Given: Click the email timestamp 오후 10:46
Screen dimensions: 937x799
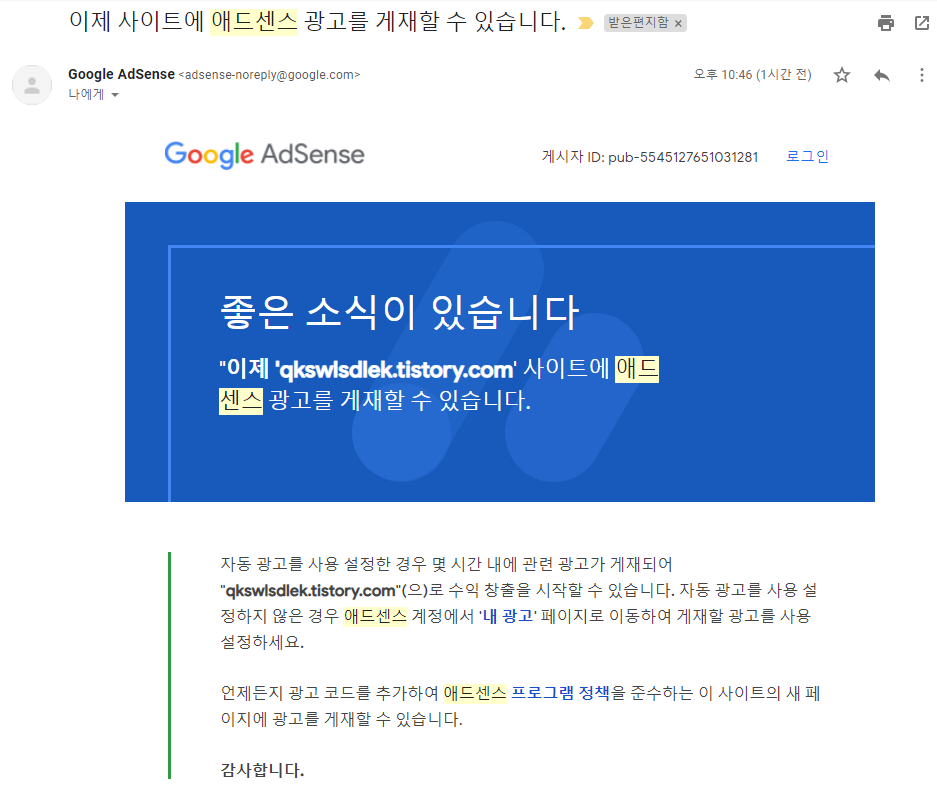Looking at the screenshot, I should click(752, 75).
